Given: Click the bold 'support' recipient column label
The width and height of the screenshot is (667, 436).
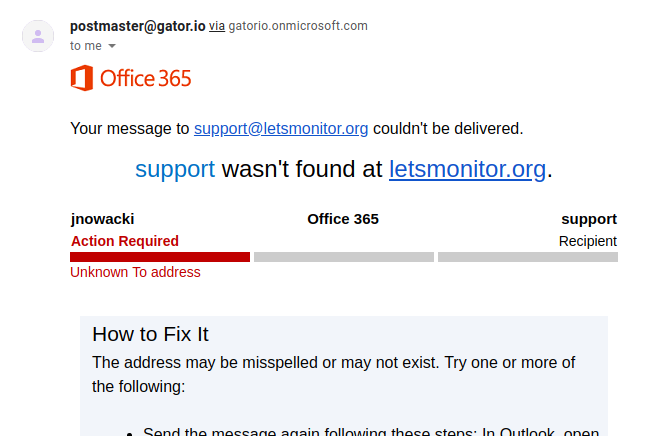Looking at the screenshot, I should click(588, 219).
